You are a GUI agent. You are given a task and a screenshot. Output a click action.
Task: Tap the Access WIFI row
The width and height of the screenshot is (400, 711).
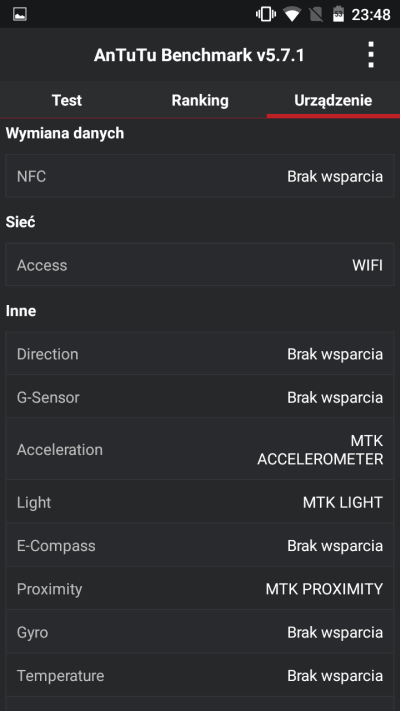click(x=200, y=265)
